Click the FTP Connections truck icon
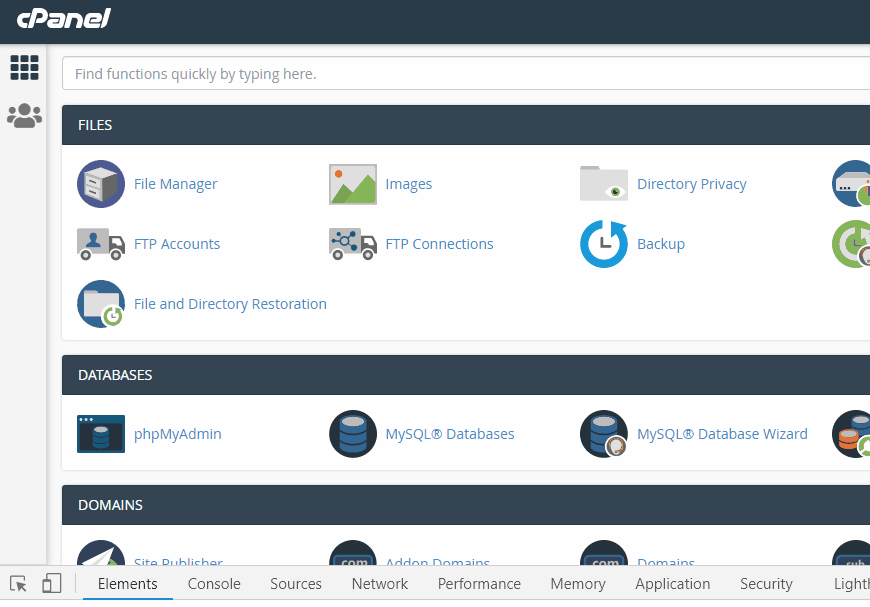The width and height of the screenshot is (870, 607). click(x=353, y=244)
